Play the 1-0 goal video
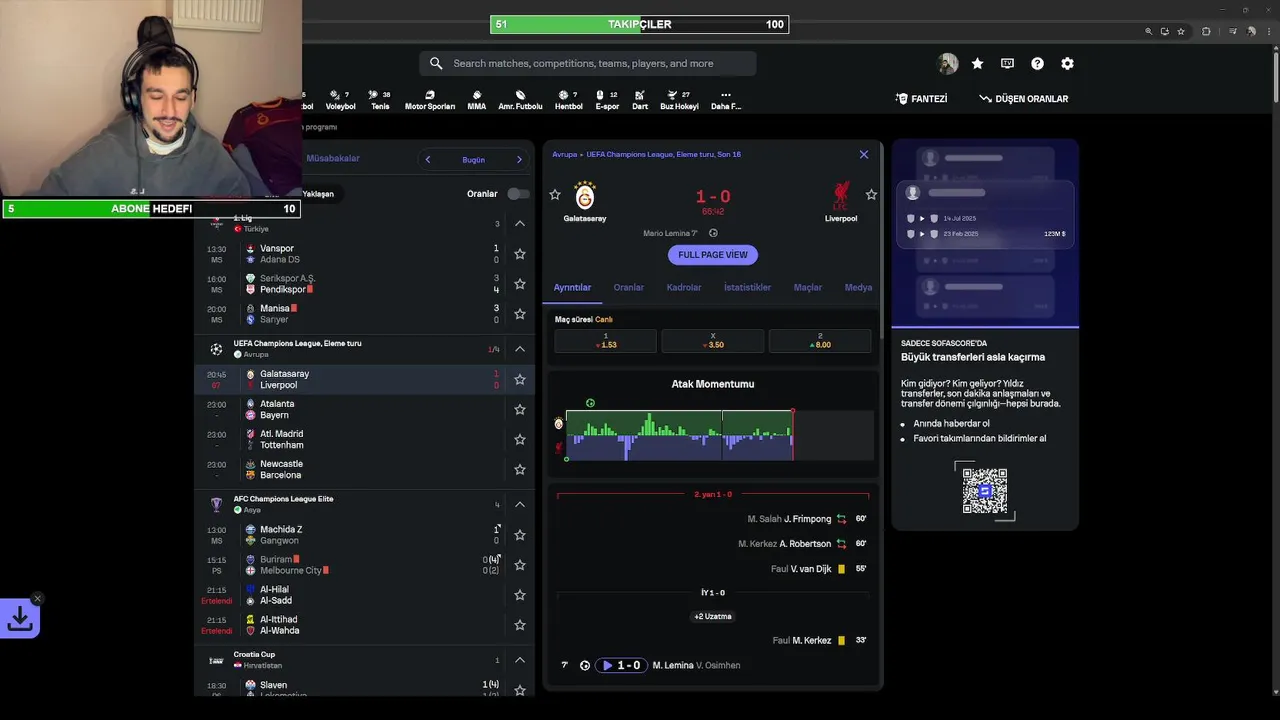 coord(621,666)
